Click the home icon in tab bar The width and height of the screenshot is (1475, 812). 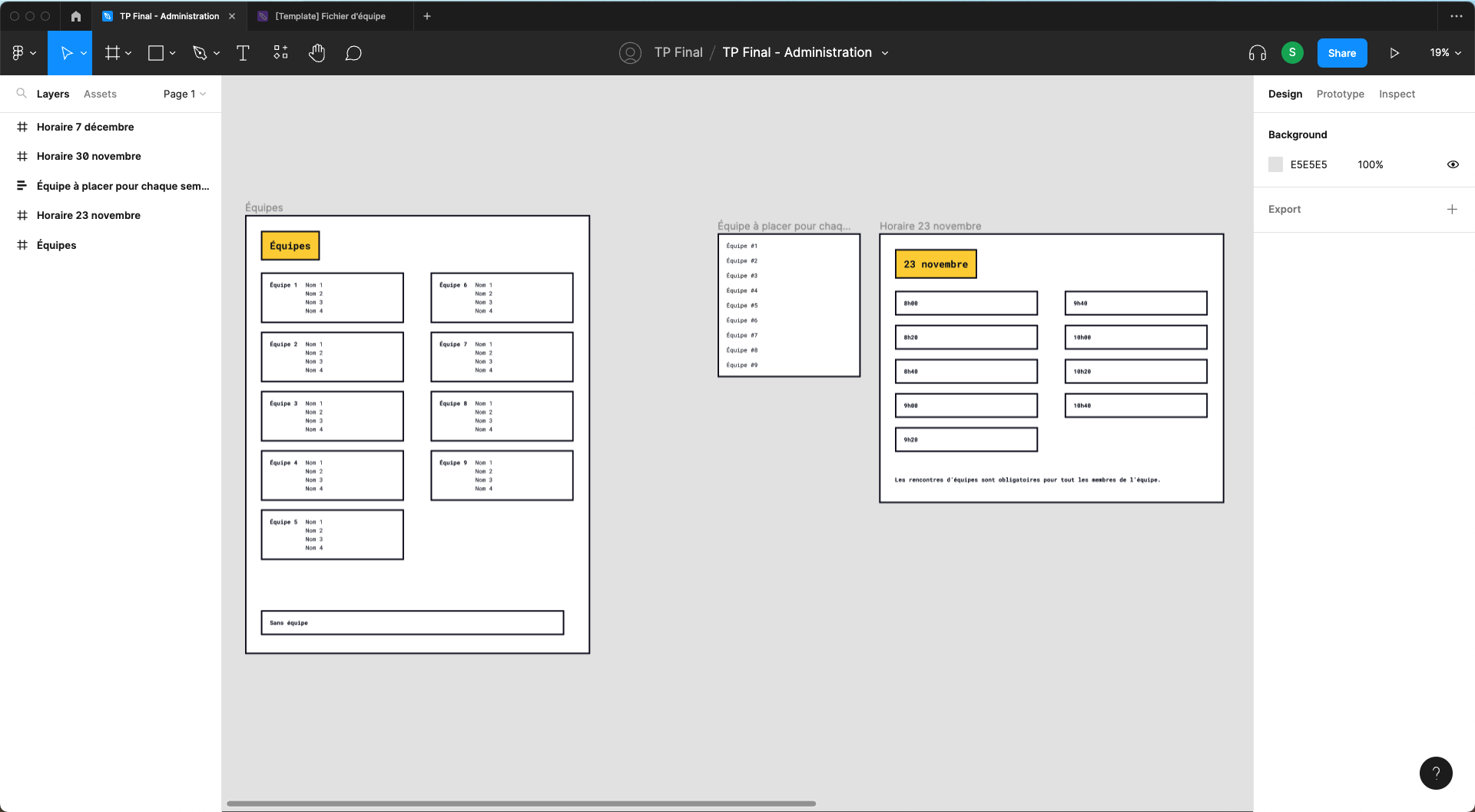coord(75,16)
